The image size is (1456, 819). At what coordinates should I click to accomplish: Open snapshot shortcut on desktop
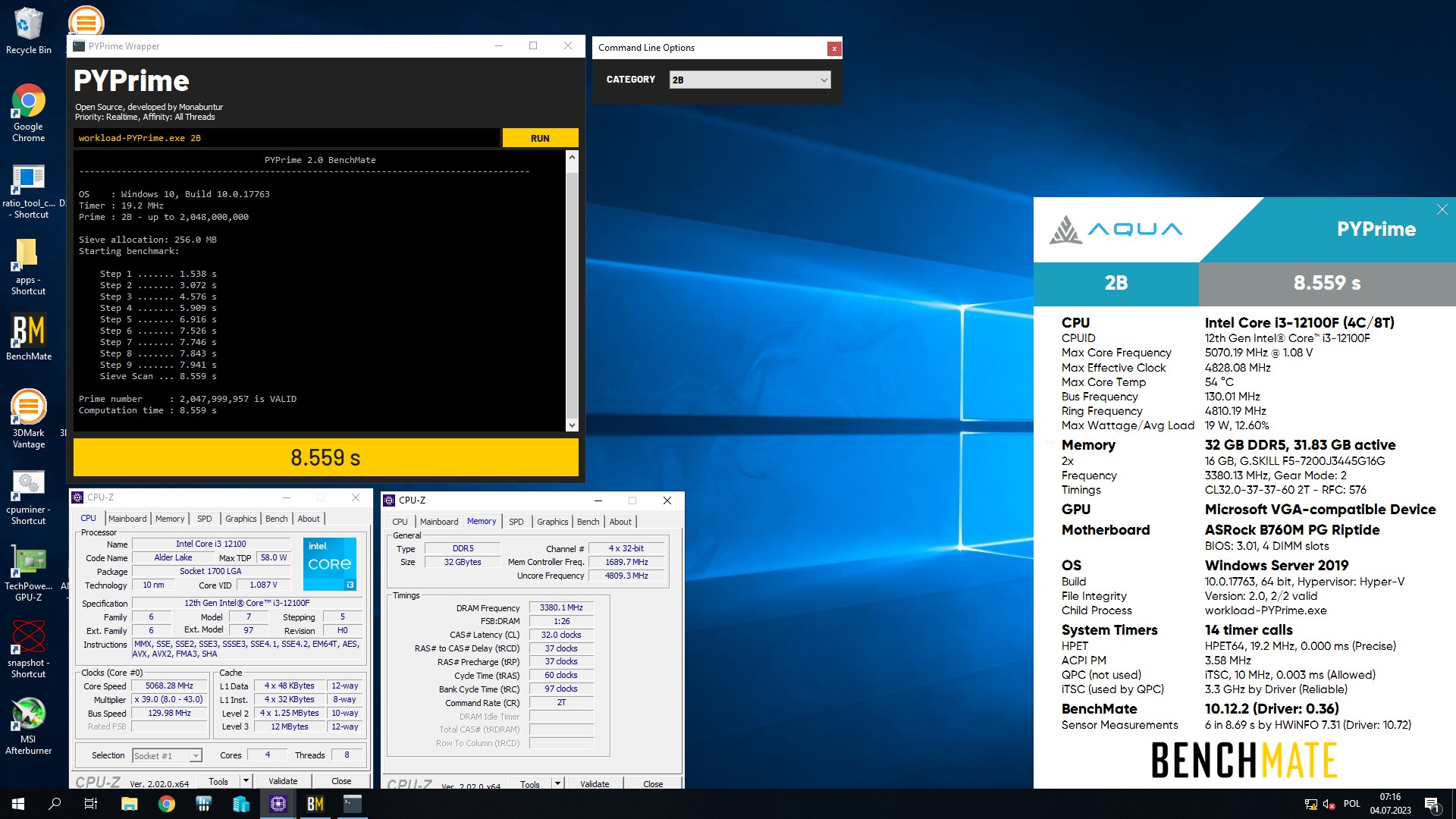28,649
